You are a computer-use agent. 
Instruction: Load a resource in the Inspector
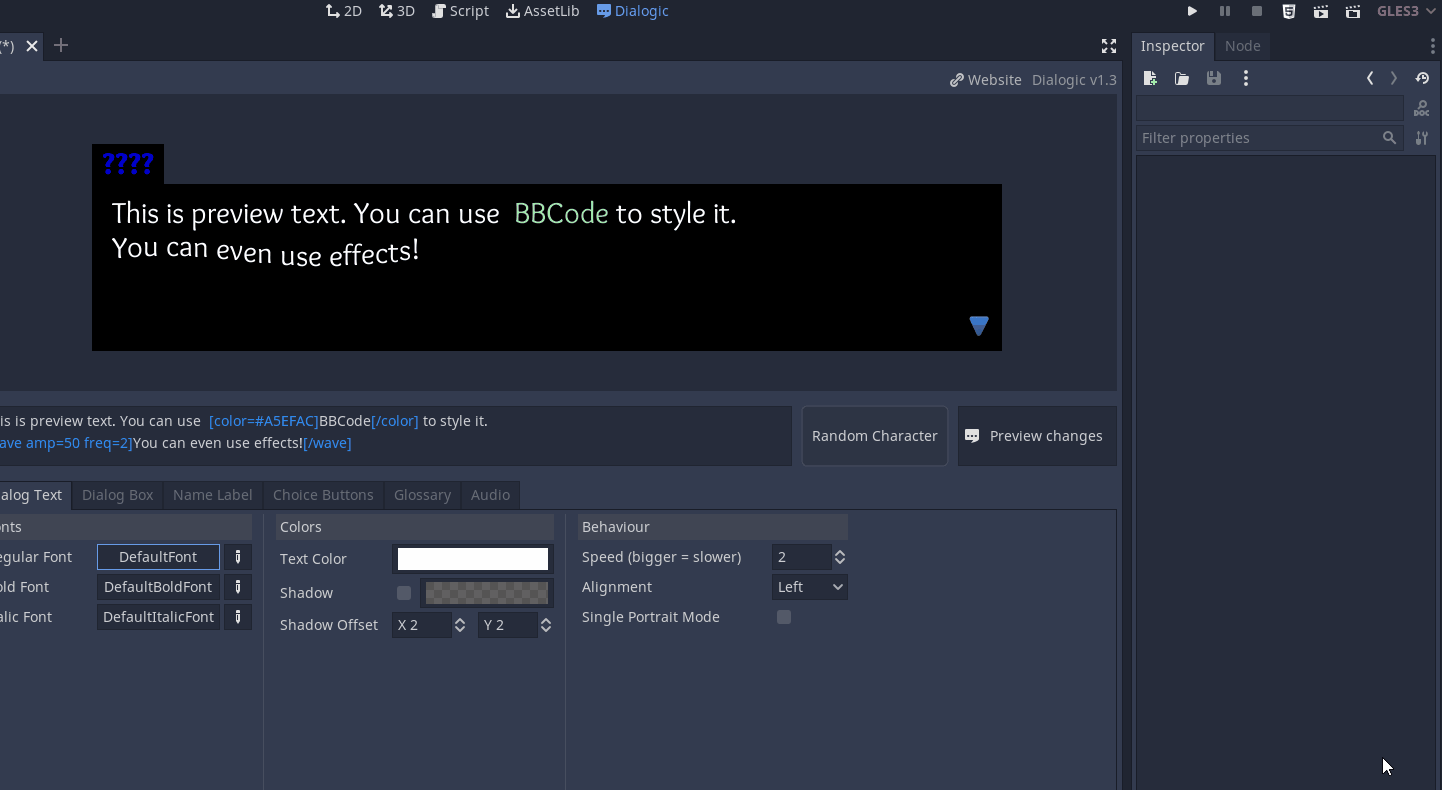point(1181,78)
